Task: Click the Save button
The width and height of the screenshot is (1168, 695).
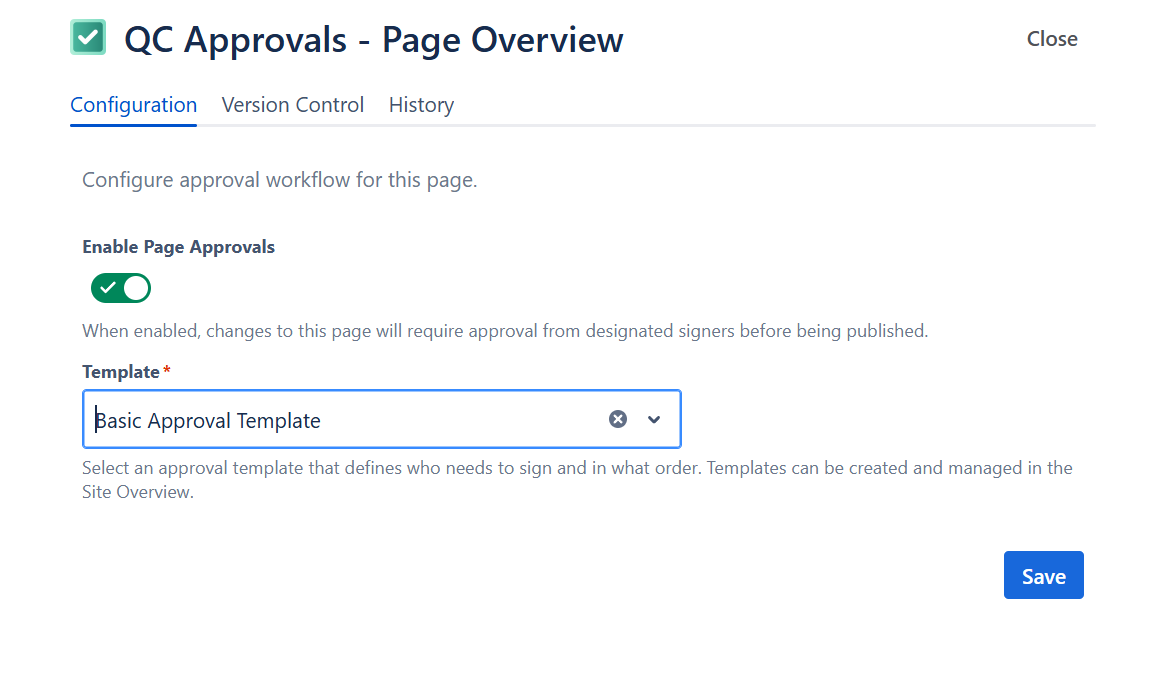Action: point(1044,575)
